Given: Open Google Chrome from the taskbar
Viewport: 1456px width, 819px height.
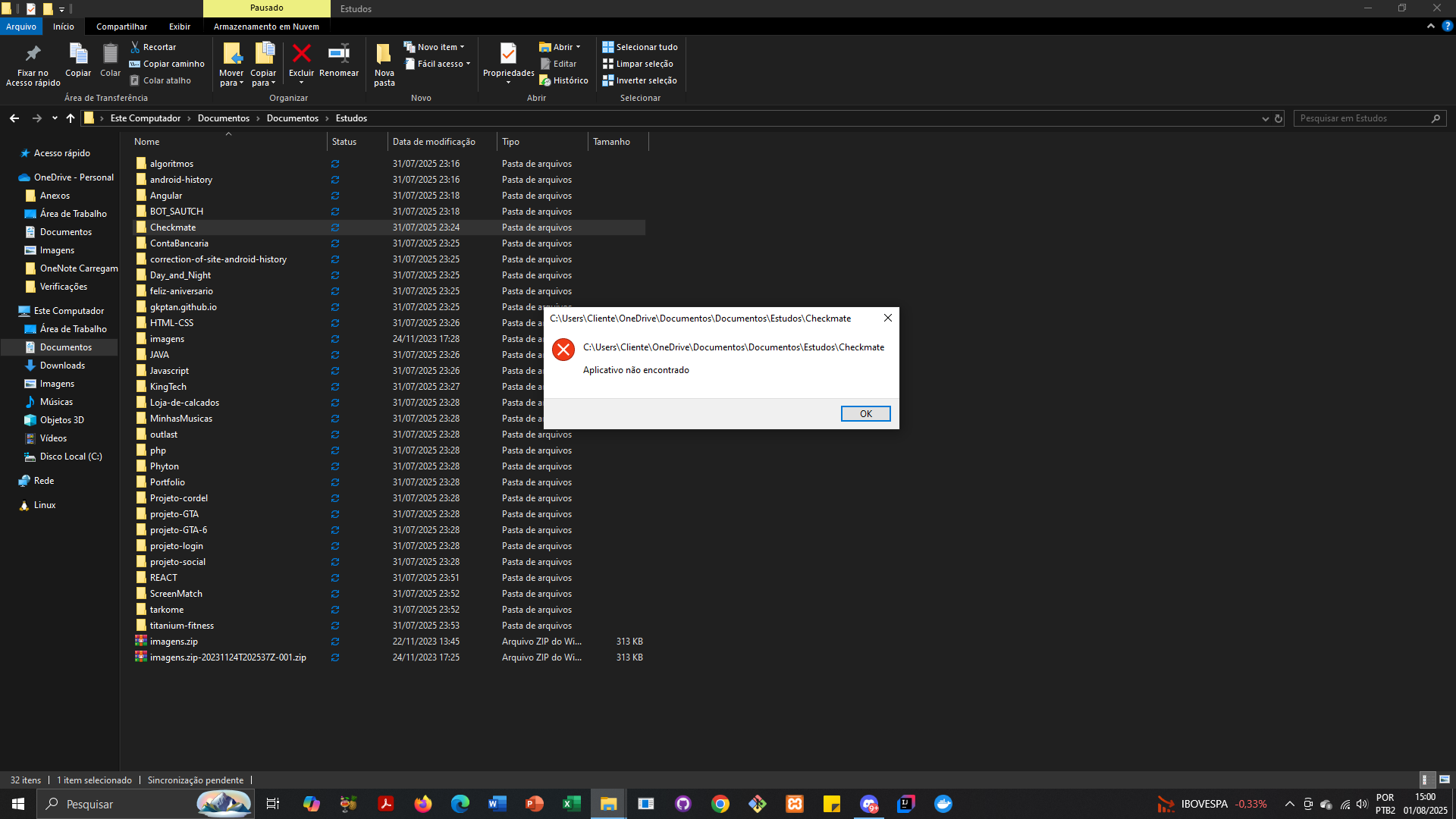Looking at the screenshot, I should click(x=720, y=804).
